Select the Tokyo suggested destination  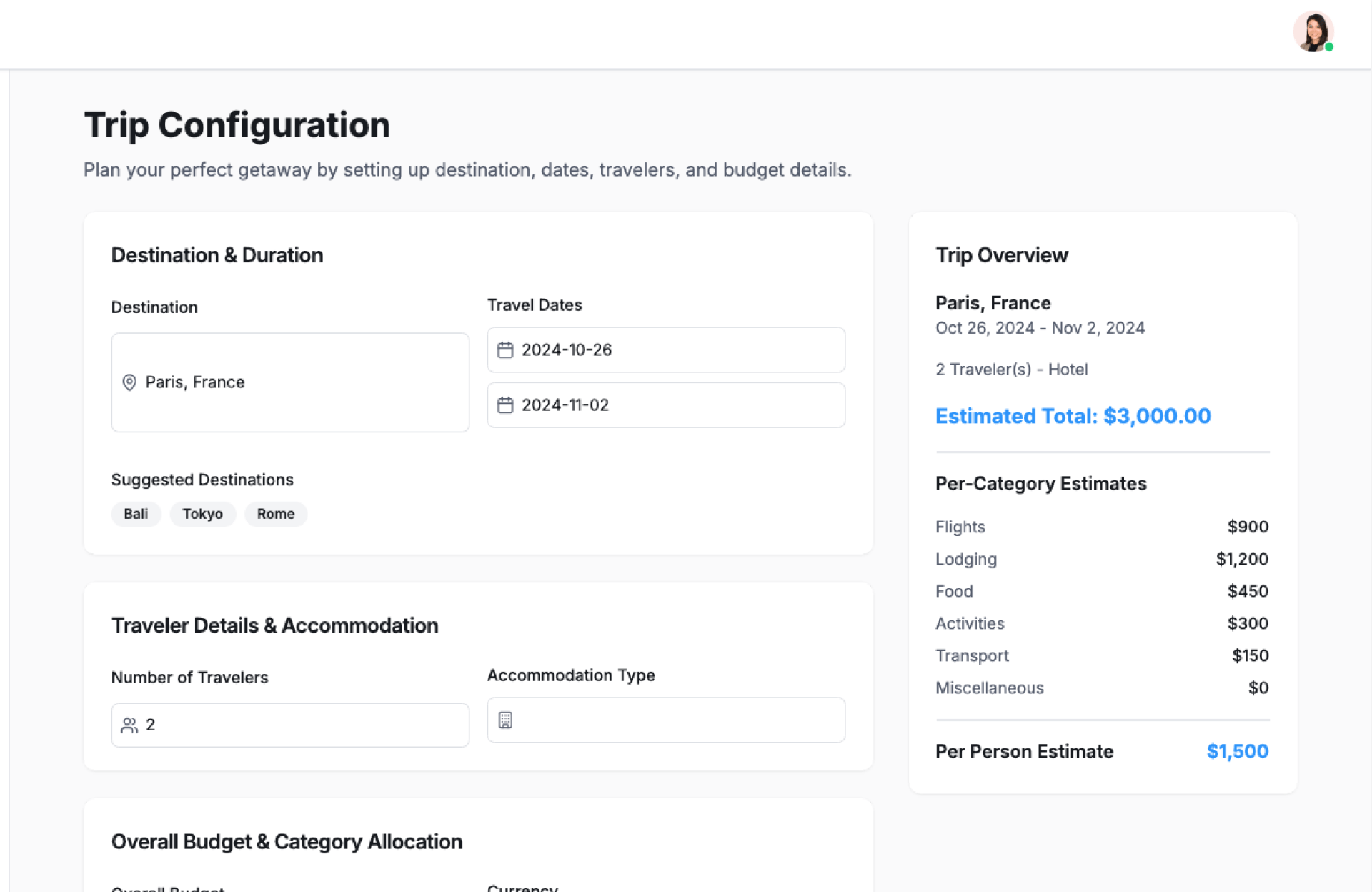[202, 514]
